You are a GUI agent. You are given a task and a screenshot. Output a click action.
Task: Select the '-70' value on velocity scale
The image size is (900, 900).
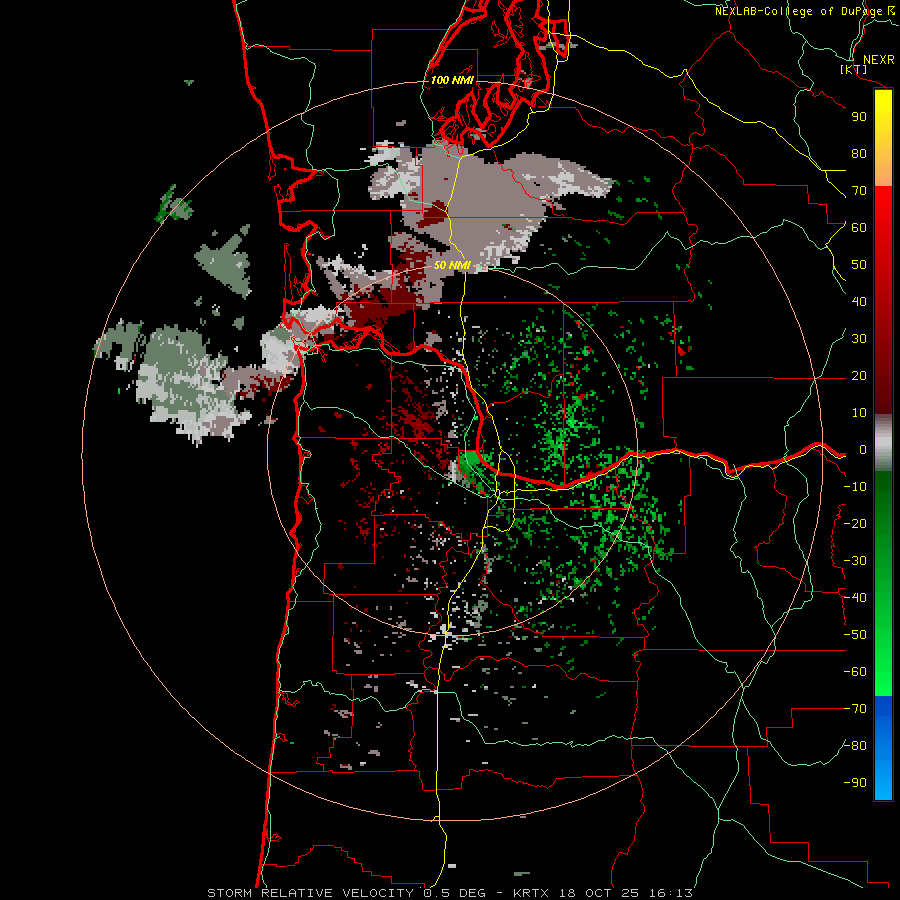pyautogui.click(x=855, y=709)
